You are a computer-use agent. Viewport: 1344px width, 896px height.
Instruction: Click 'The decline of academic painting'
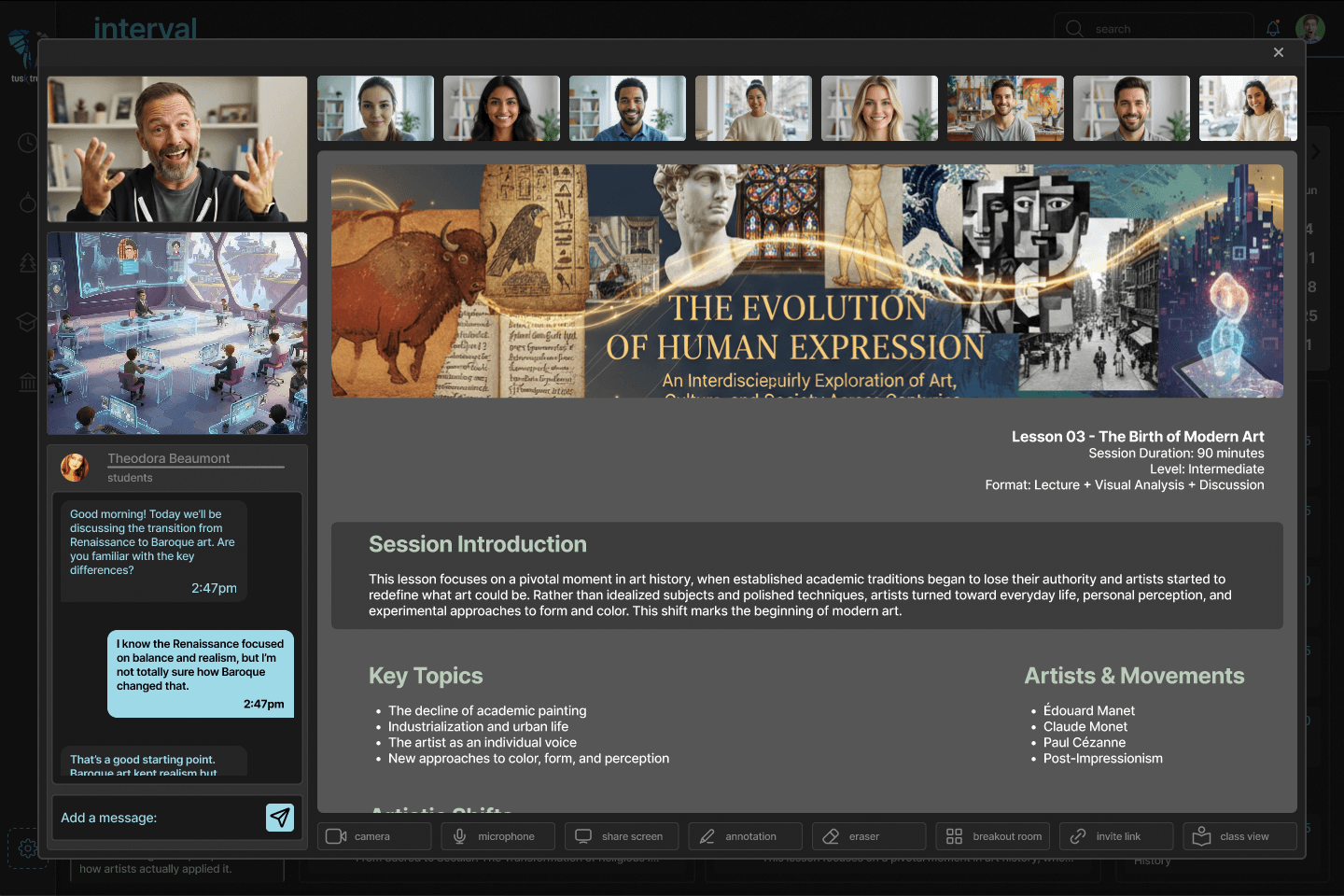click(x=487, y=710)
